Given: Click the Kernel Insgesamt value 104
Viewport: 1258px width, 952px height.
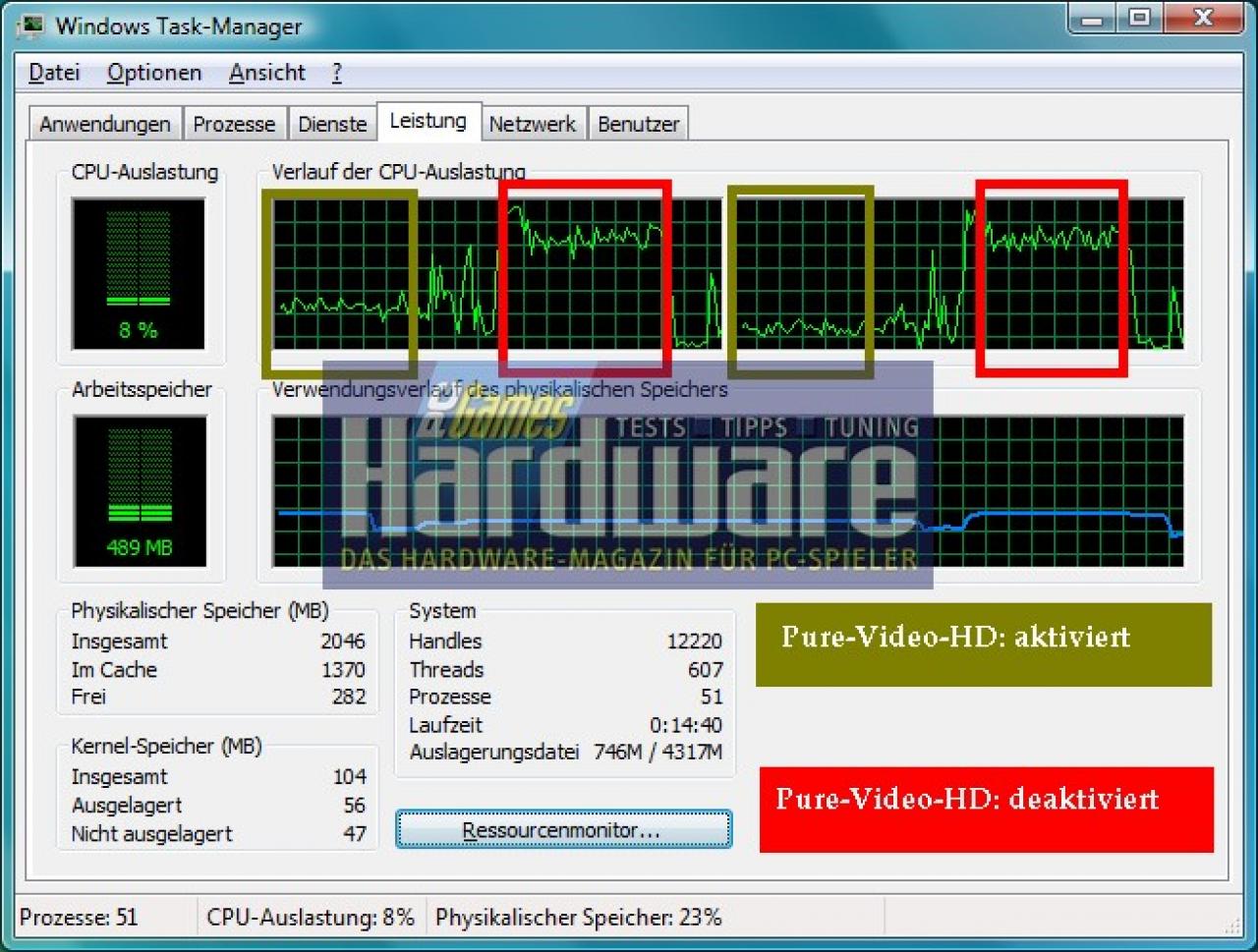Looking at the screenshot, I should click(350, 777).
